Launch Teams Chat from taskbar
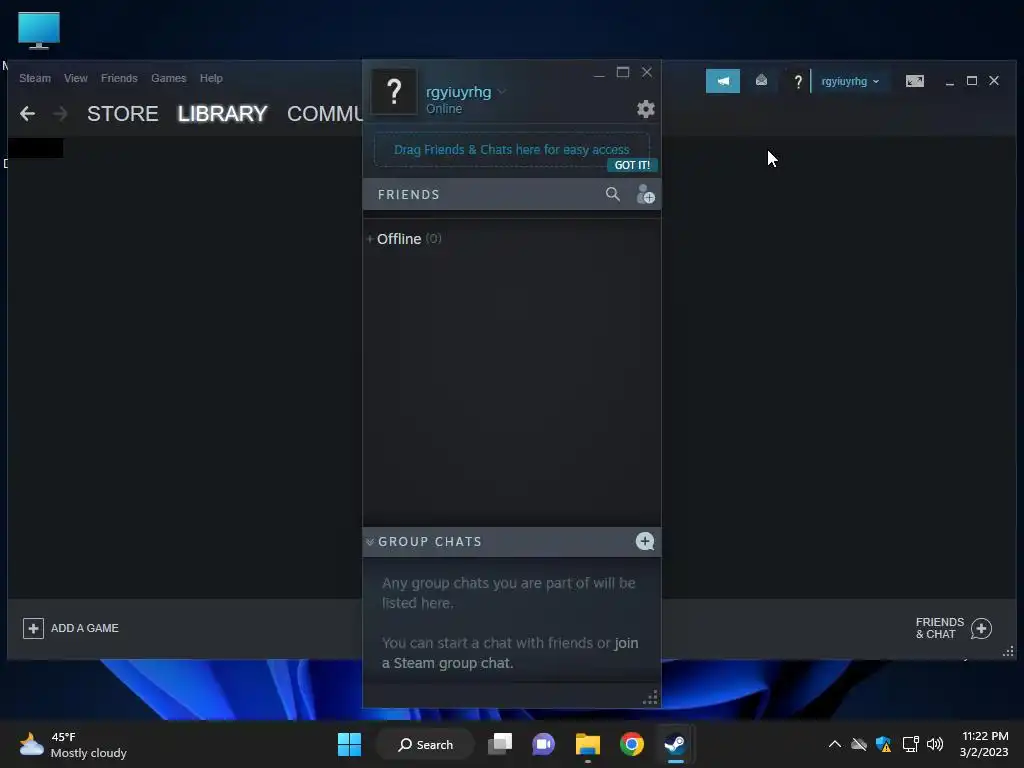Image resolution: width=1024 pixels, height=768 pixels. coord(543,744)
